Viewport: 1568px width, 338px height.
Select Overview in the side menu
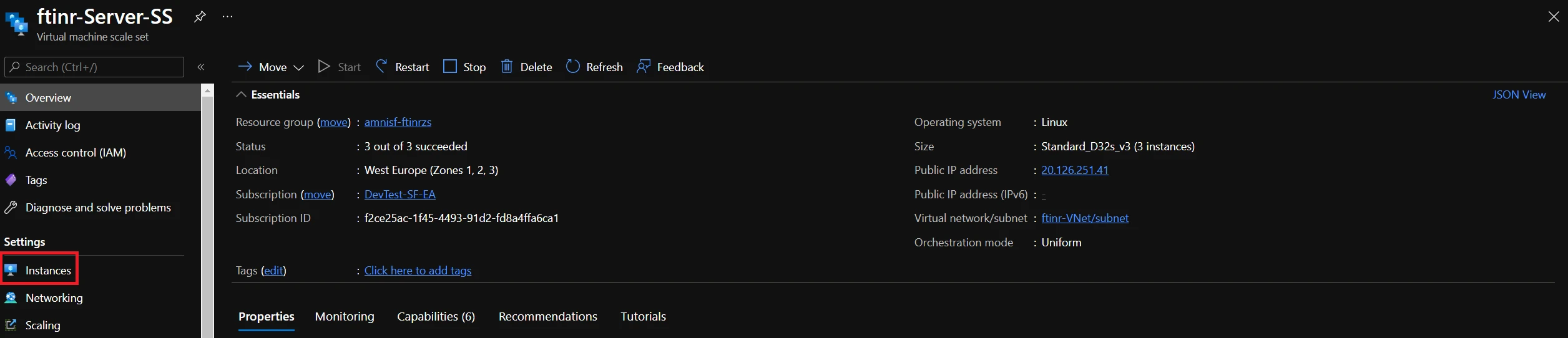coord(100,98)
